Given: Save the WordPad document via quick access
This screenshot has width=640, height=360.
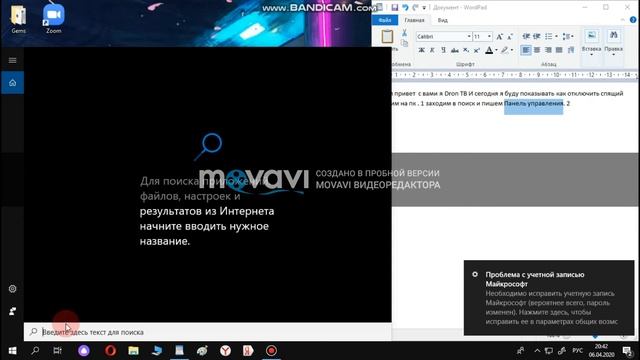Looking at the screenshot, I should click(x=395, y=7).
